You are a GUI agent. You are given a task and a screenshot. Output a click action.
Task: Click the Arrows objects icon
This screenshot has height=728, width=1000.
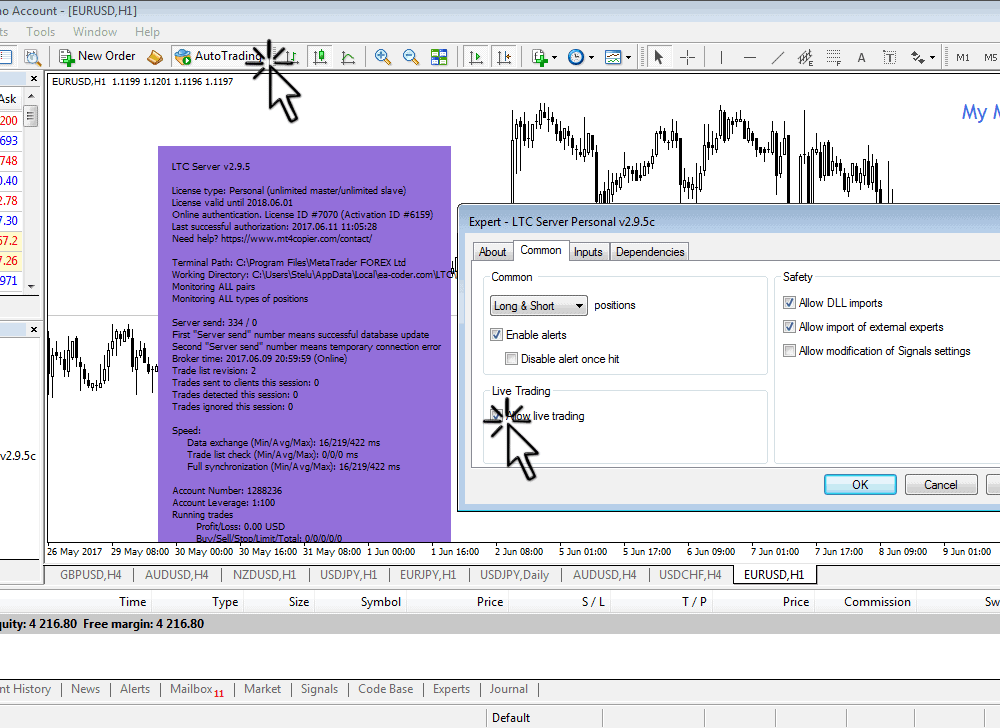point(918,57)
